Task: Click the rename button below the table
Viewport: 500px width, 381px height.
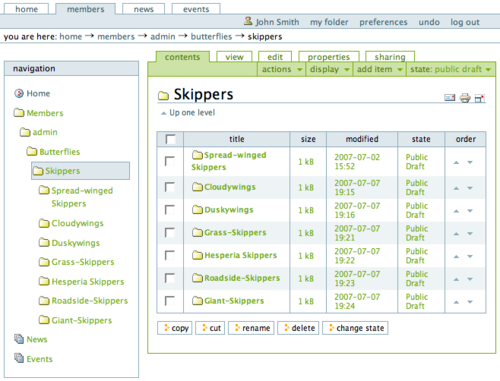Action: point(251,328)
